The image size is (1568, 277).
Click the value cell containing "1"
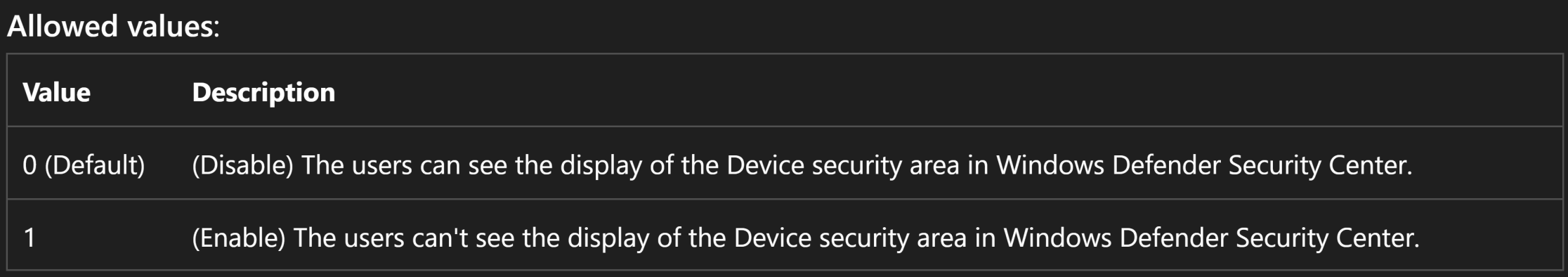29,238
